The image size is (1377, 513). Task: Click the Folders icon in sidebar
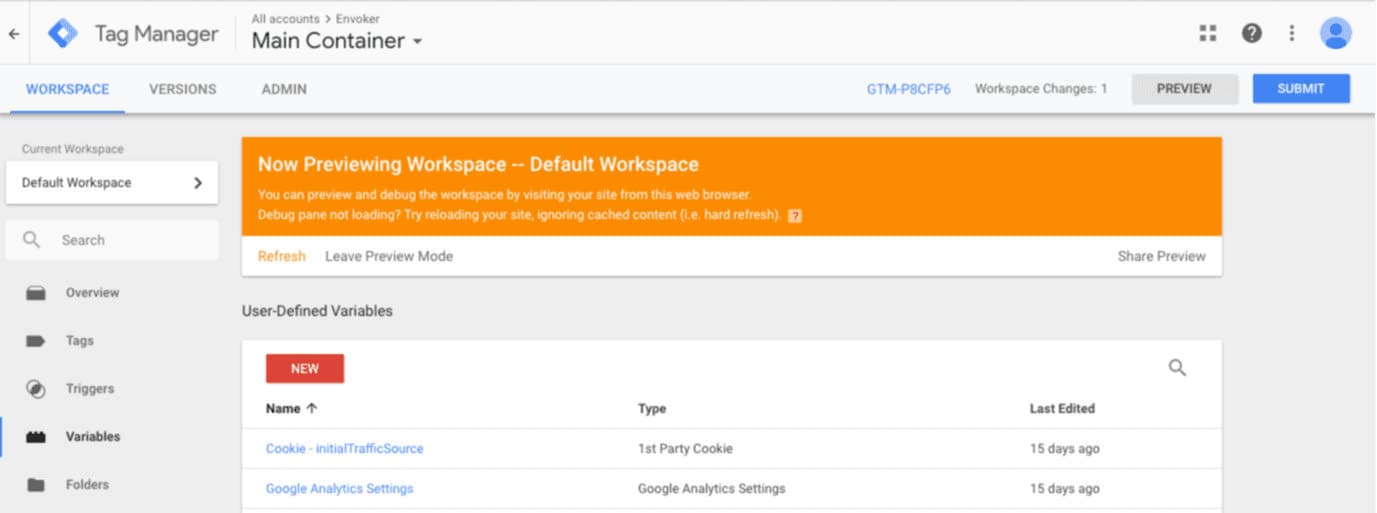(x=36, y=485)
